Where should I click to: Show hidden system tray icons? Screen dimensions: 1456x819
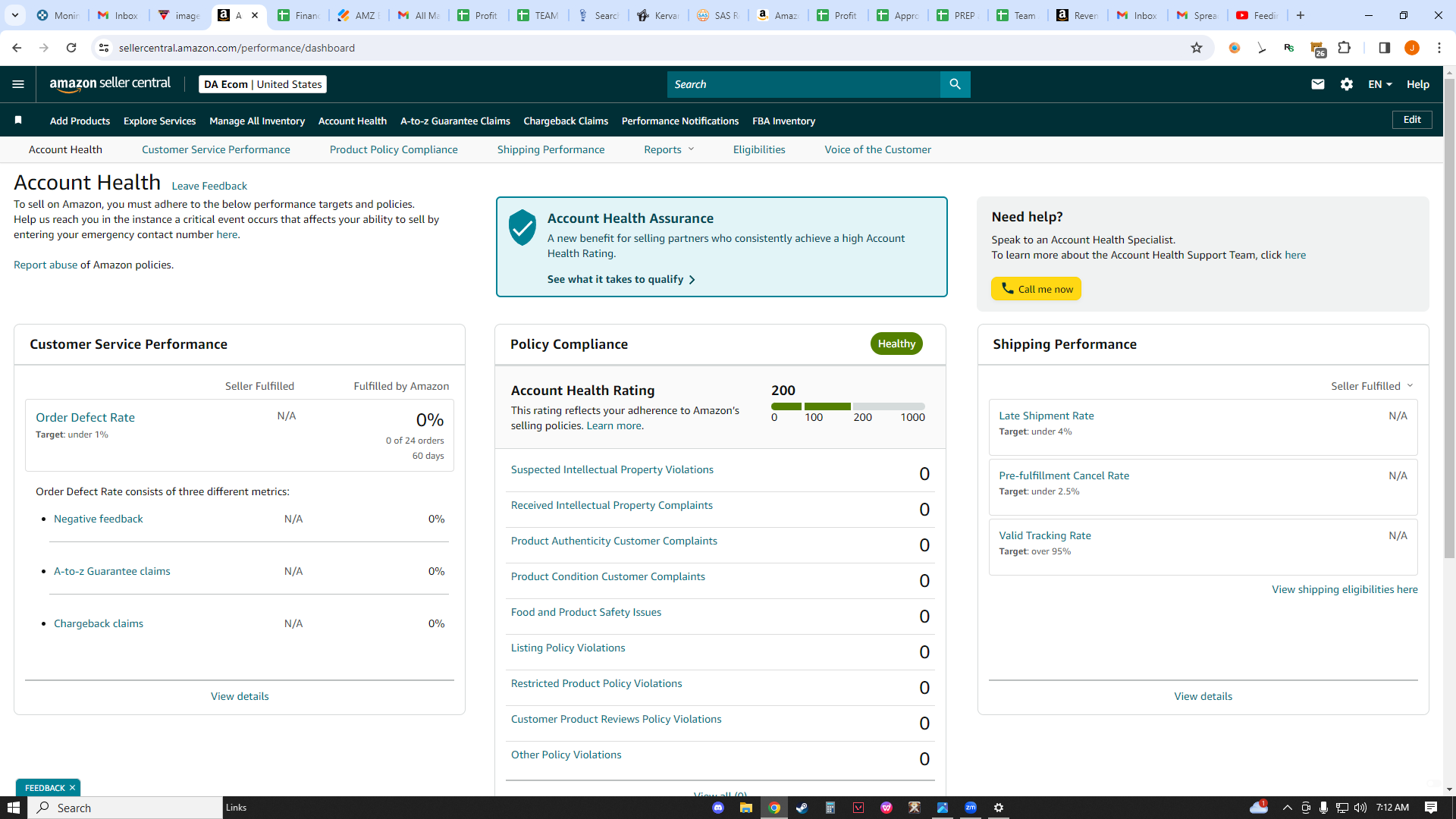click(x=1287, y=808)
